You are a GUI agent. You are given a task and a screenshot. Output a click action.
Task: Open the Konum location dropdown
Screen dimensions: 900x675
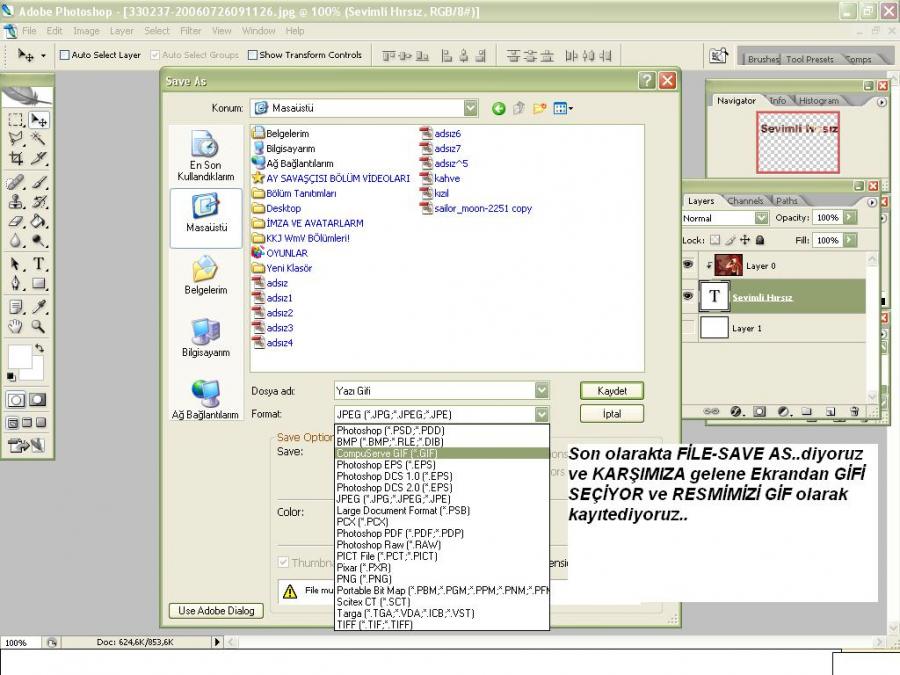click(471, 108)
